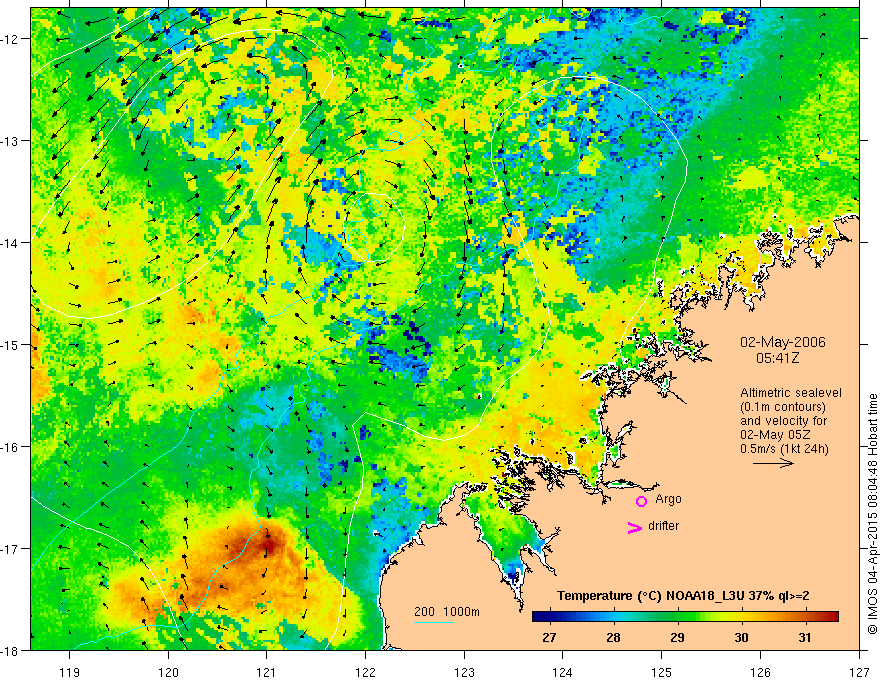The image size is (880, 680).
Task: Click latitude axis label "-16"
Action: pos(10,447)
